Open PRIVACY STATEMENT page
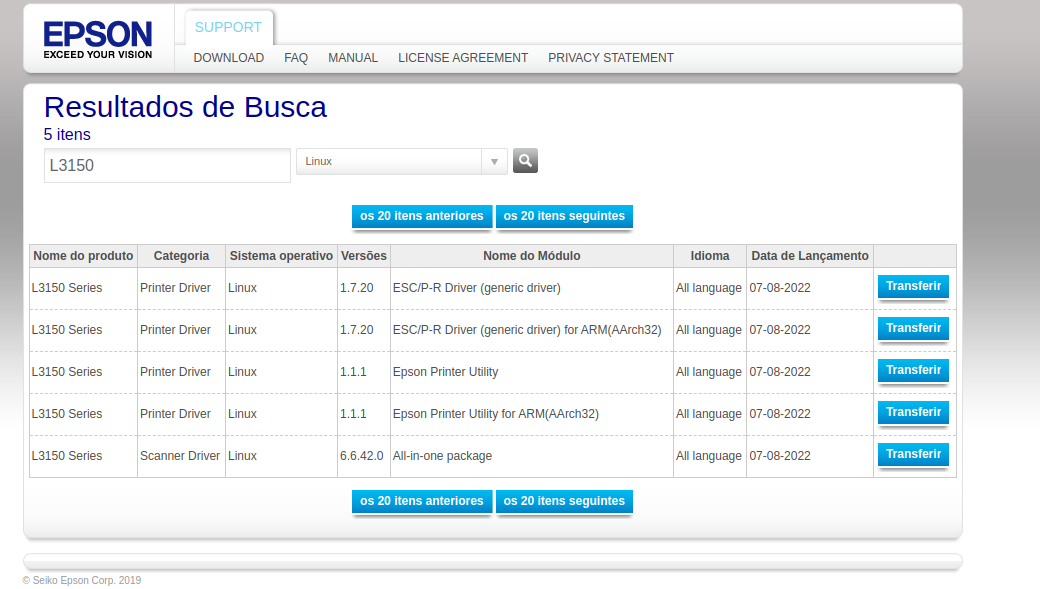Viewport: 1040px width, 589px height. [611, 58]
